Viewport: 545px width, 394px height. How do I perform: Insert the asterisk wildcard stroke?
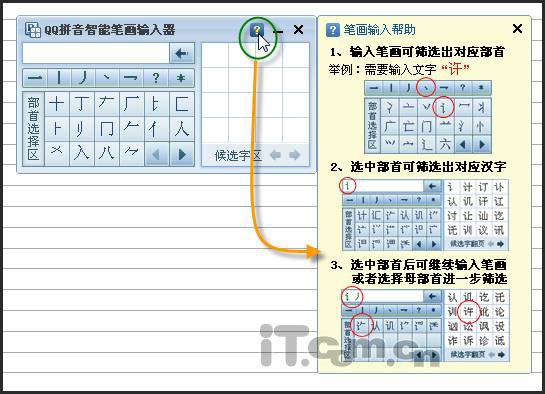[x=181, y=78]
